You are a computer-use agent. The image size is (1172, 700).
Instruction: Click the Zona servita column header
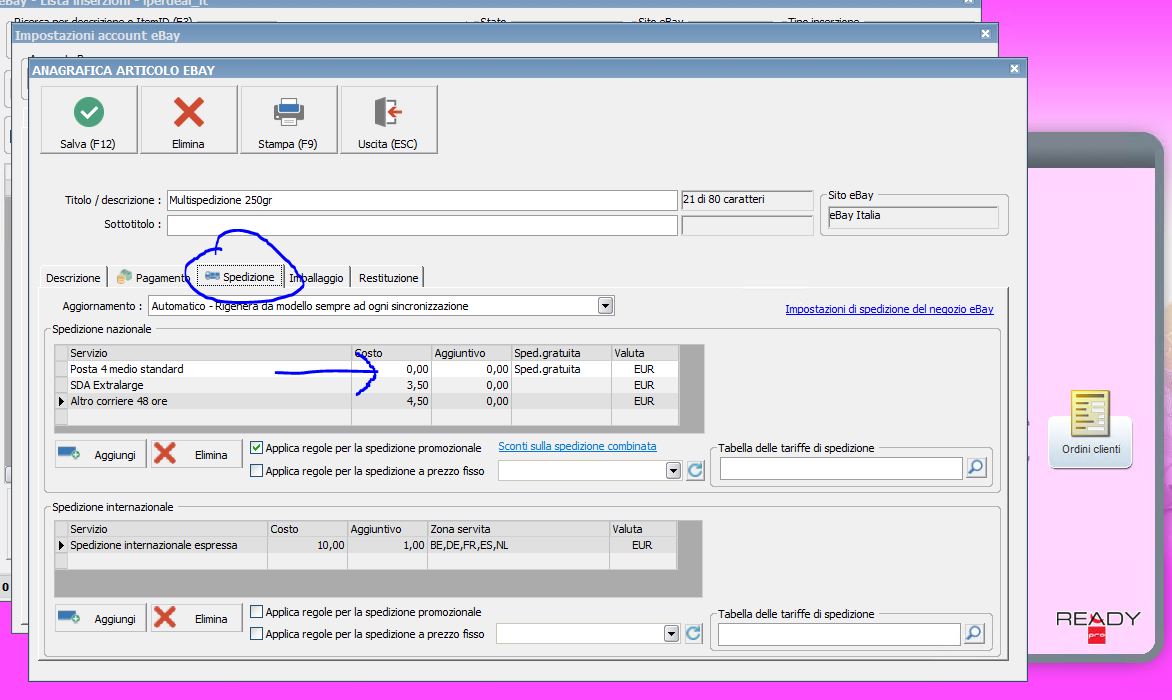click(518, 529)
